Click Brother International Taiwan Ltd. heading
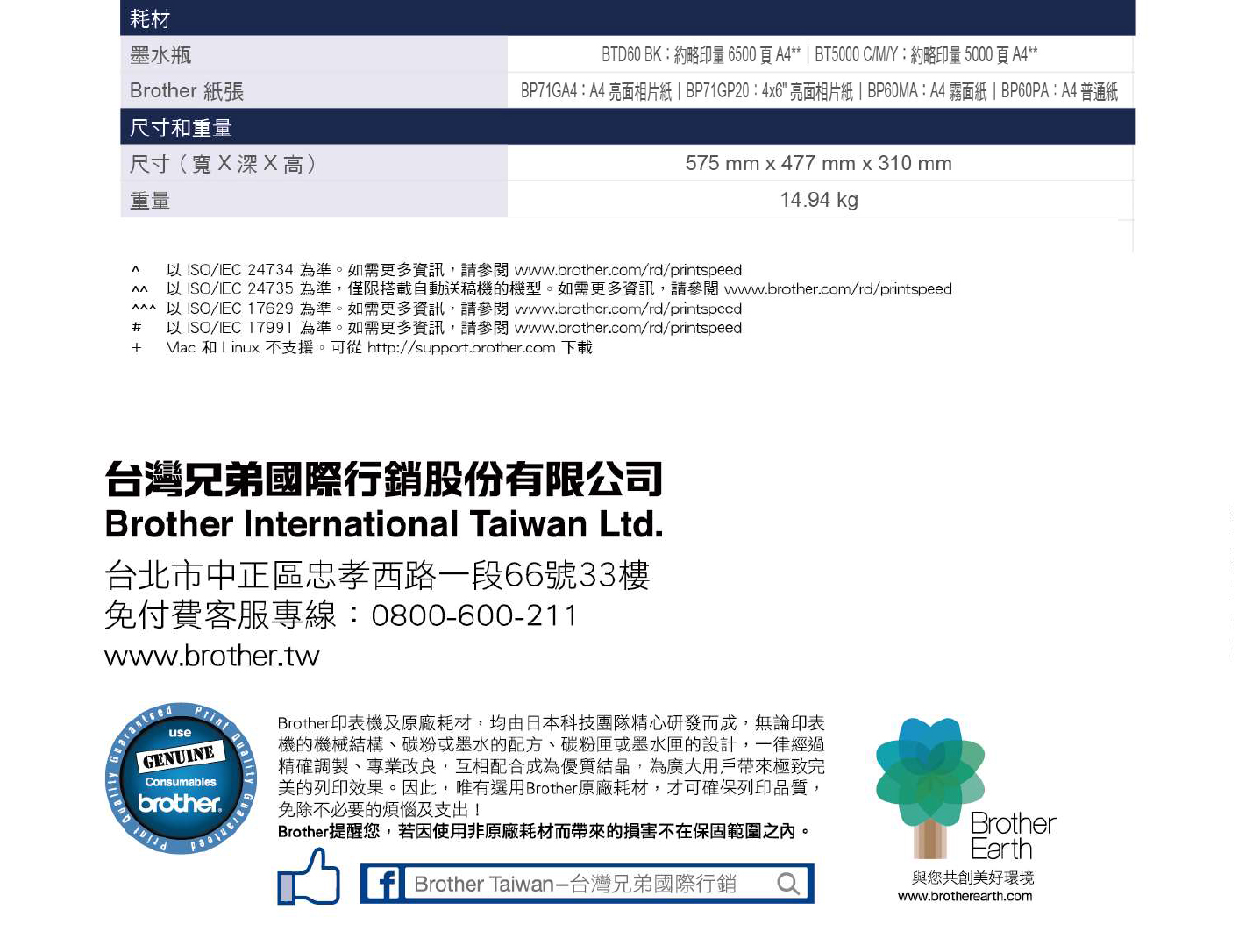Image resolution: width=1253 pixels, height=952 pixels. (384, 524)
